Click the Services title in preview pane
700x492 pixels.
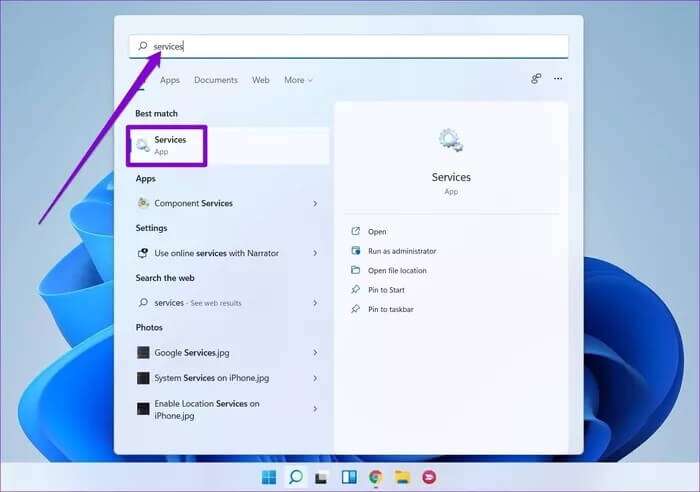451,177
